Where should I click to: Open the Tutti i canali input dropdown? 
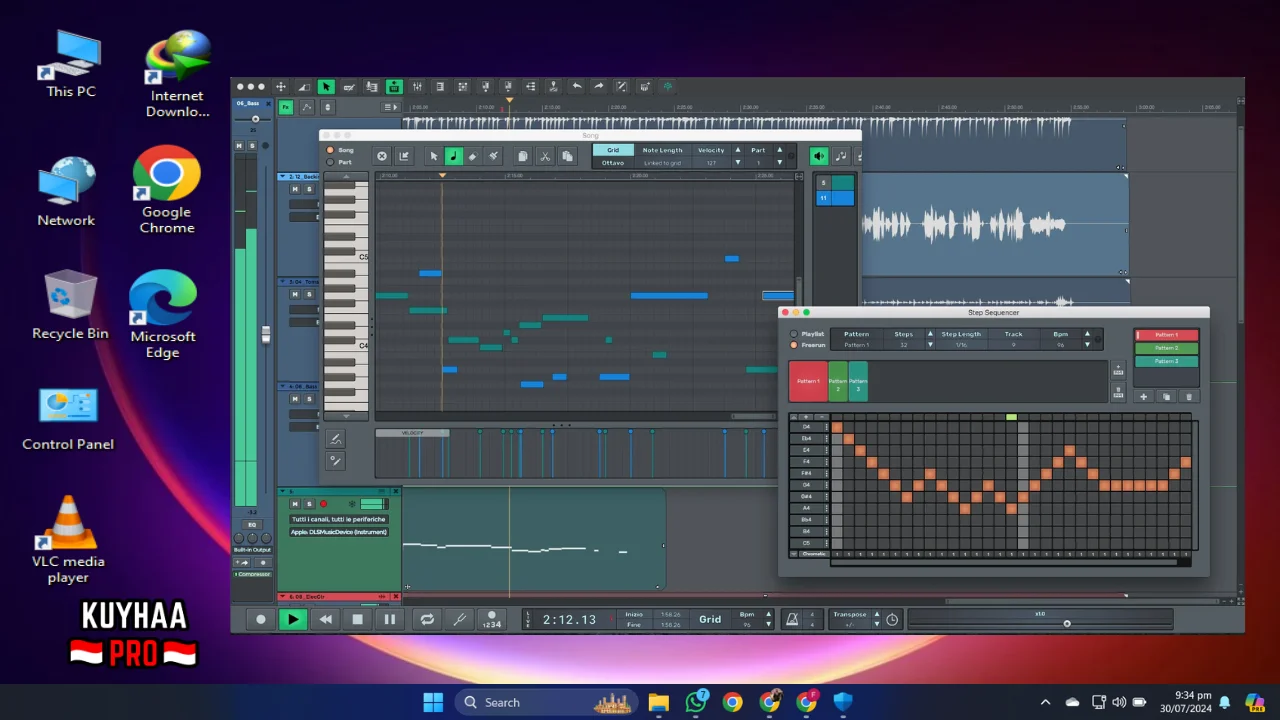point(338,519)
